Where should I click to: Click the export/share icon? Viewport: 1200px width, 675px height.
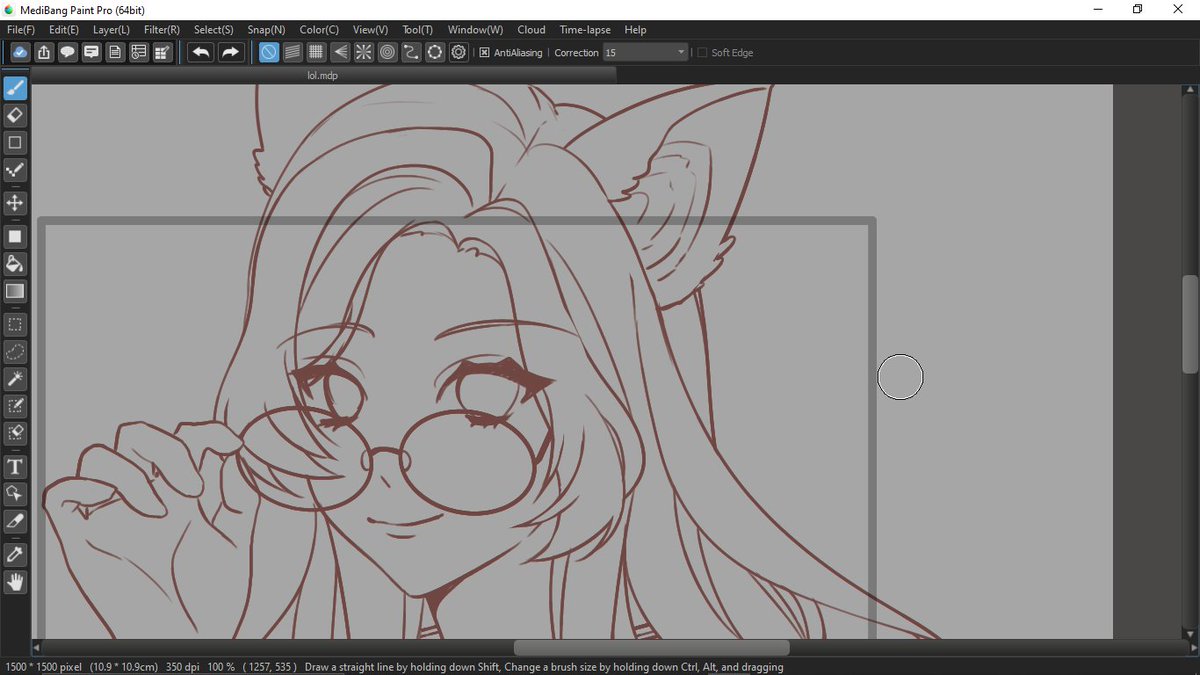click(x=44, y=52)
